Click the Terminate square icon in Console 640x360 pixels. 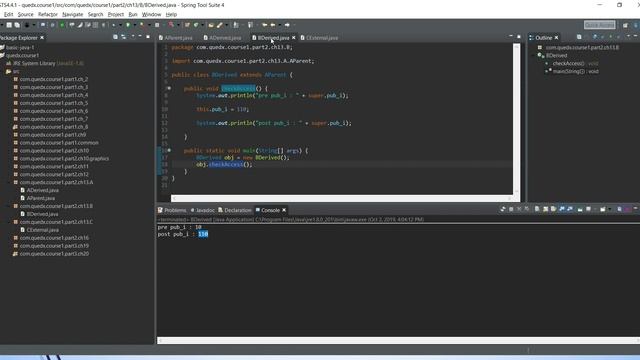tap(511, 209)
